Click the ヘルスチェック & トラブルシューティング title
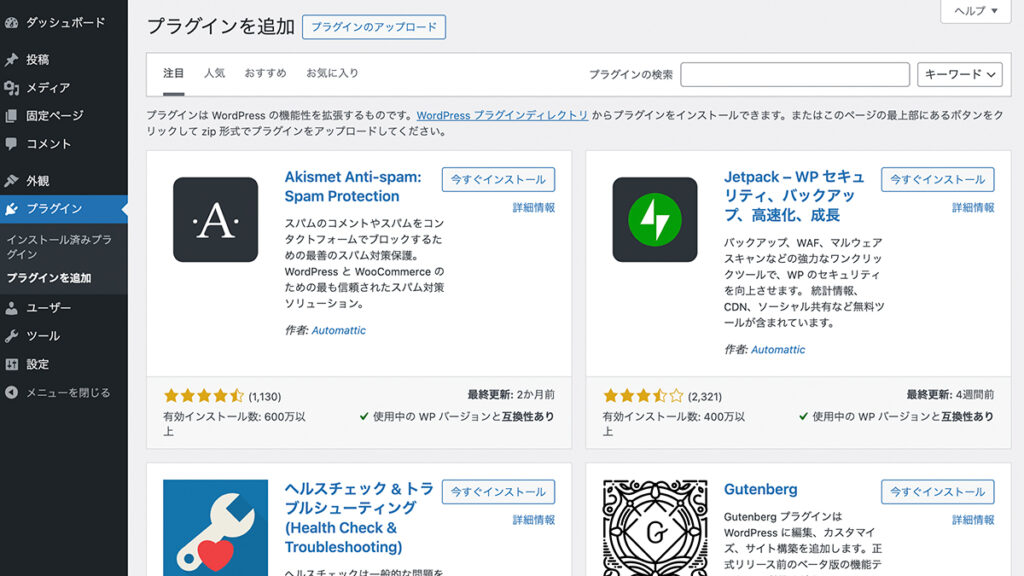Viewport: 1024px width, 576px height. pos(359,518)
